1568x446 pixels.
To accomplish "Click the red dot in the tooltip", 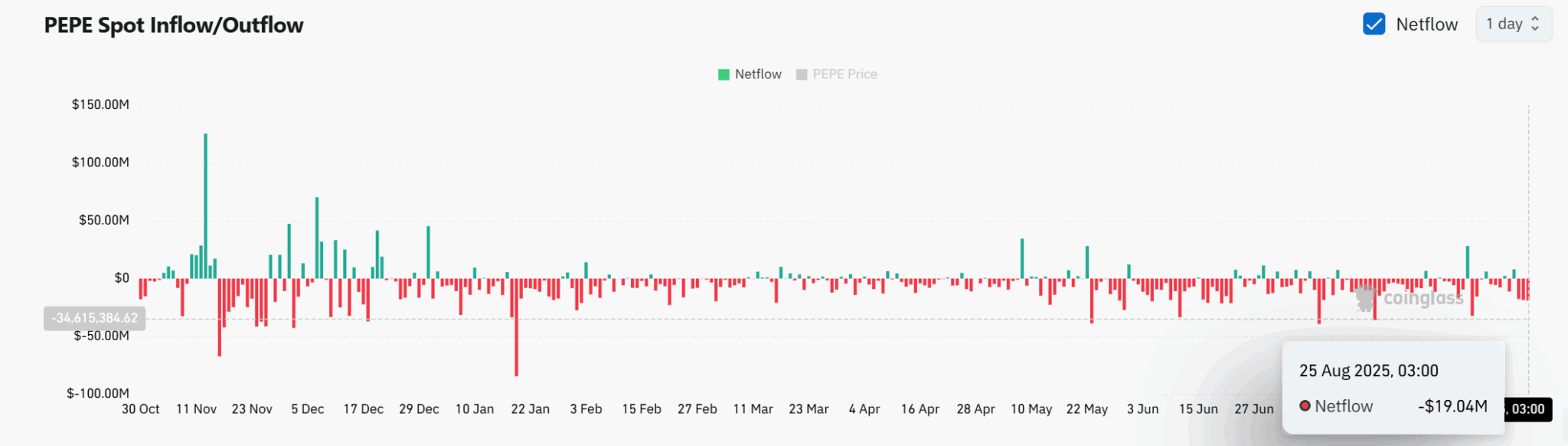I will [x=1305, y=406].
